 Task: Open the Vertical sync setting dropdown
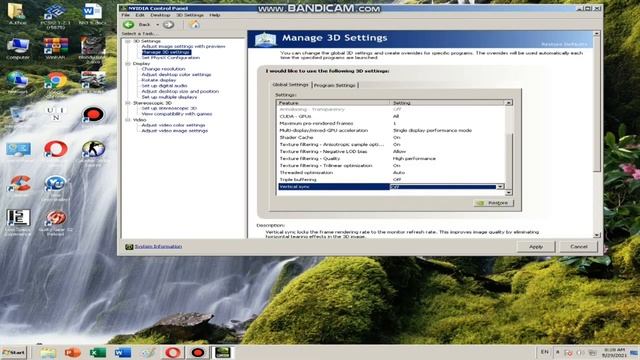pyautogui.click(x=500, y=187)
